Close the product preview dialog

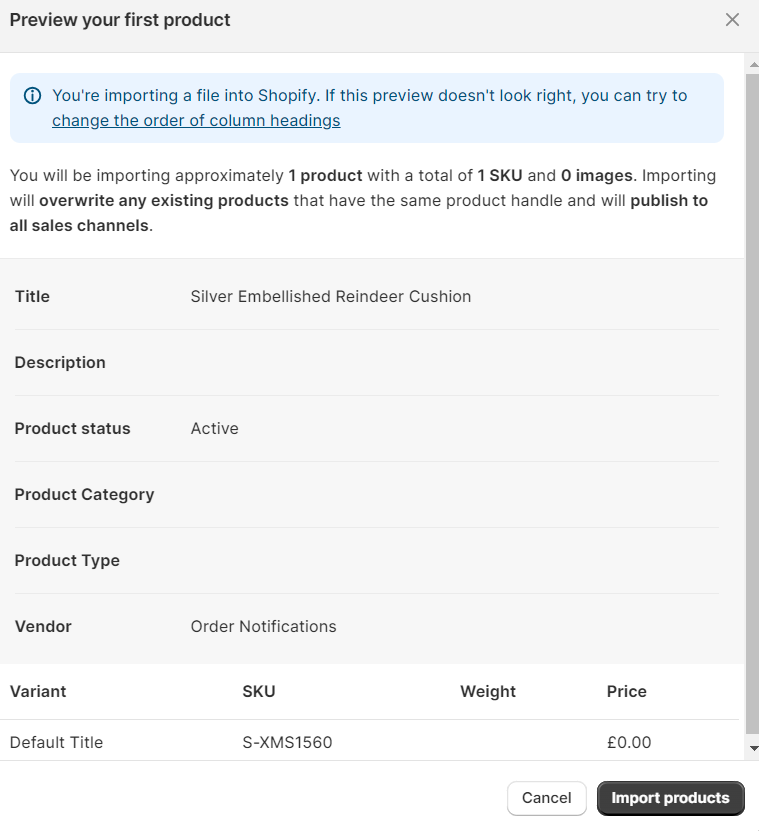pos(732,20)
